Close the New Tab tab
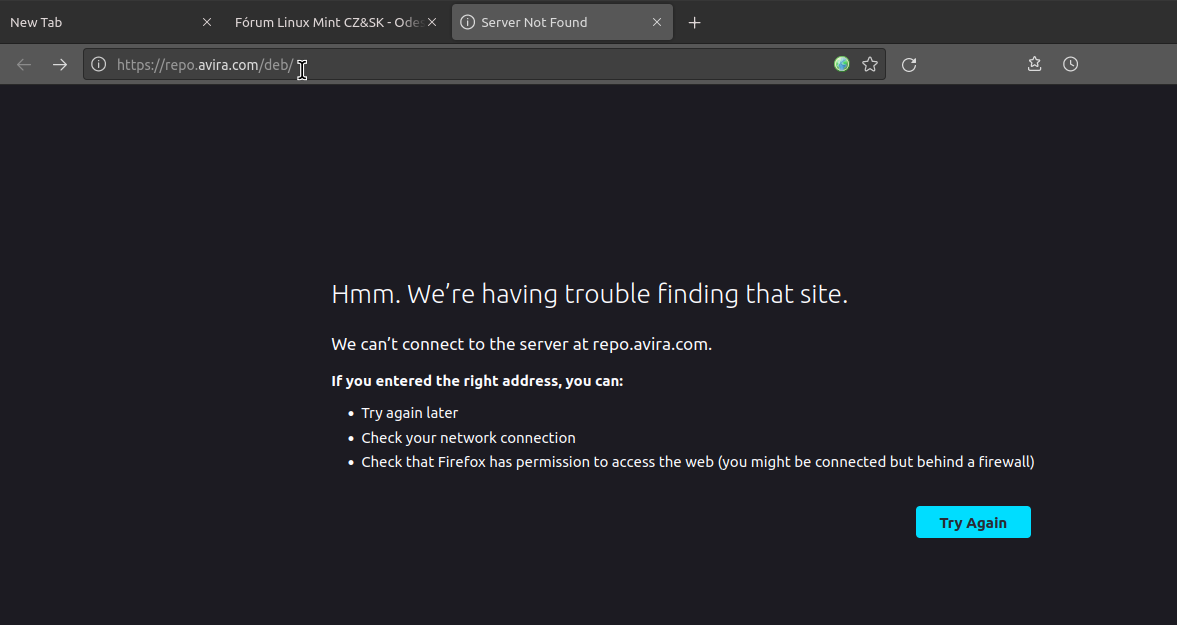The width and height of the screenshot is (1177, 625). click(x=207, y=22)
